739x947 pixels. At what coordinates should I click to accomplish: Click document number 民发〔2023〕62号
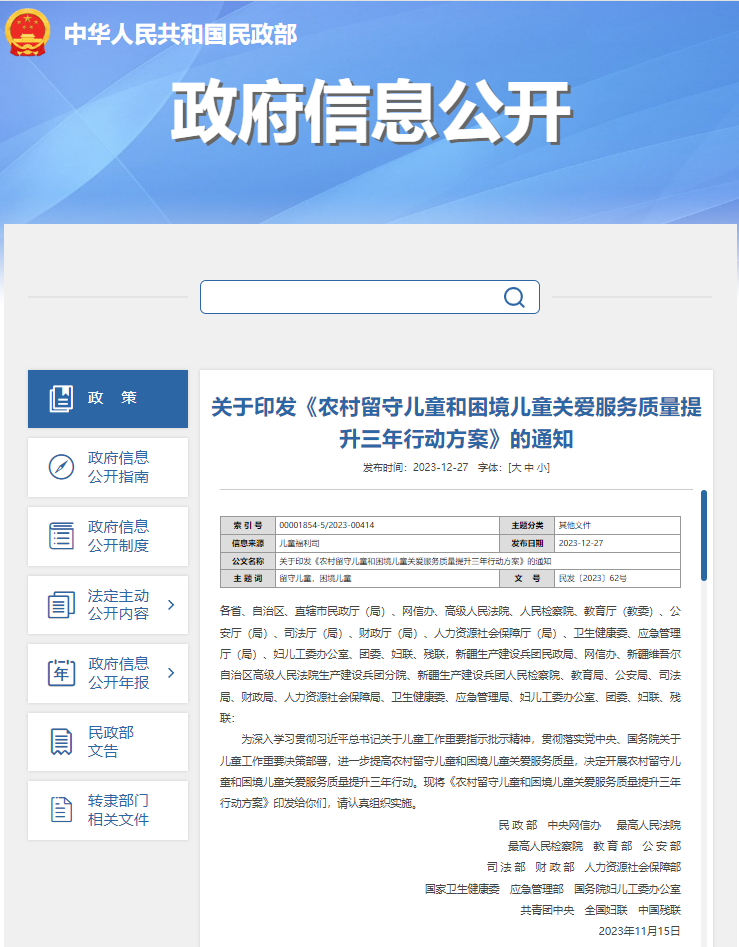click(592, 579)
